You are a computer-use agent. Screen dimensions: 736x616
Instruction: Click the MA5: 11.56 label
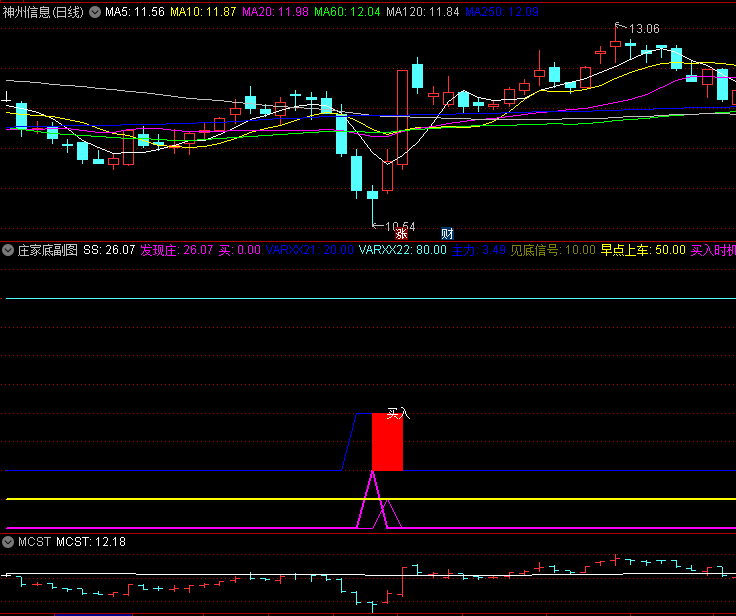point(135,12)
